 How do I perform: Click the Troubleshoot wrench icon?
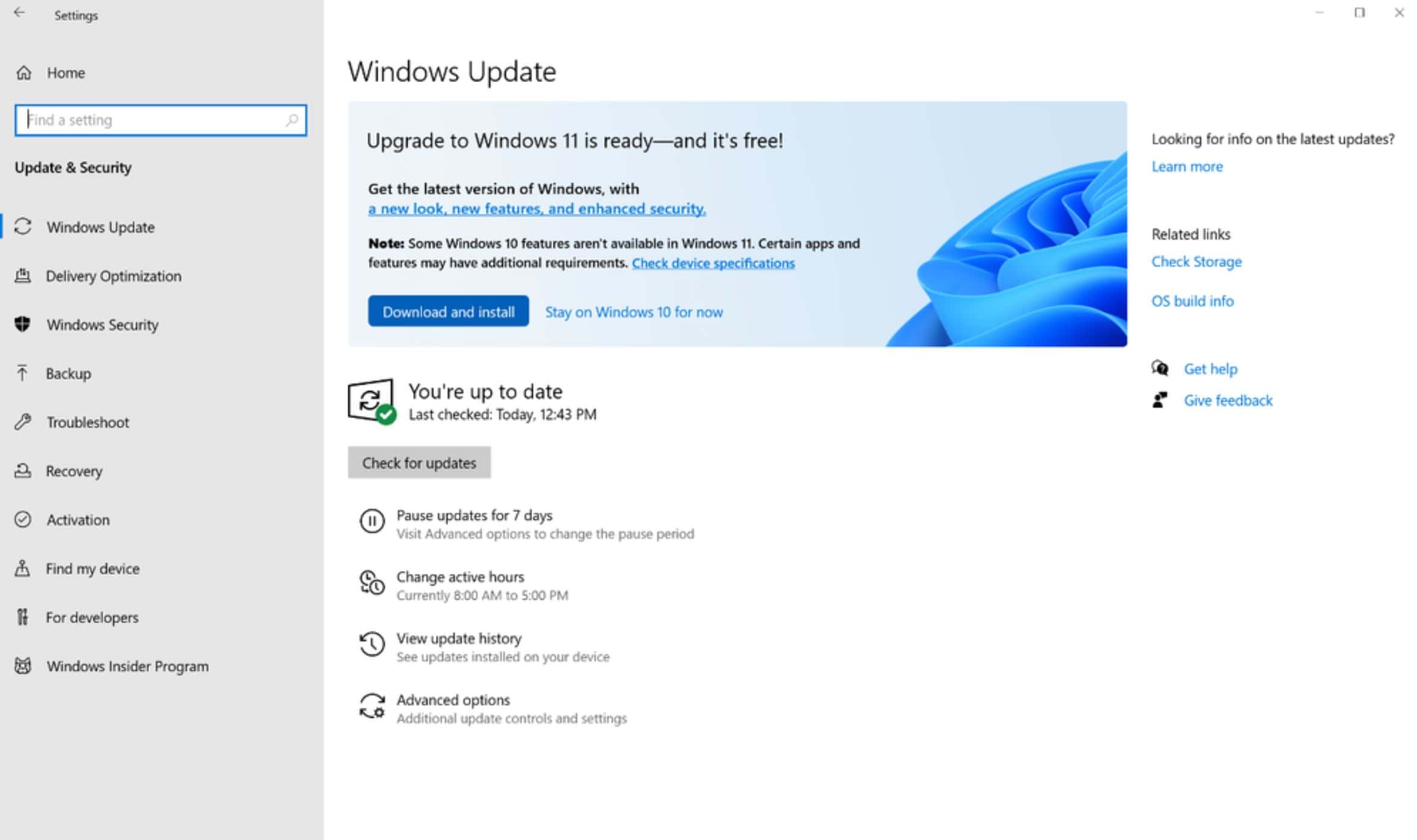24,422
